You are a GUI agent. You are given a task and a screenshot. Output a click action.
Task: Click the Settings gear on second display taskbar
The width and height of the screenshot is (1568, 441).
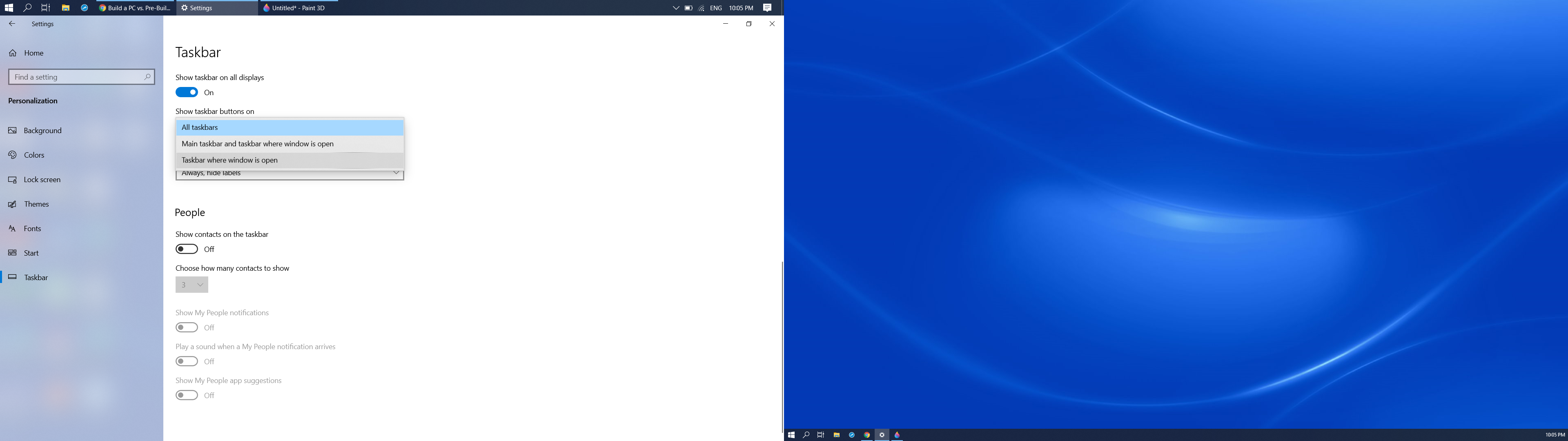(882, 435)
